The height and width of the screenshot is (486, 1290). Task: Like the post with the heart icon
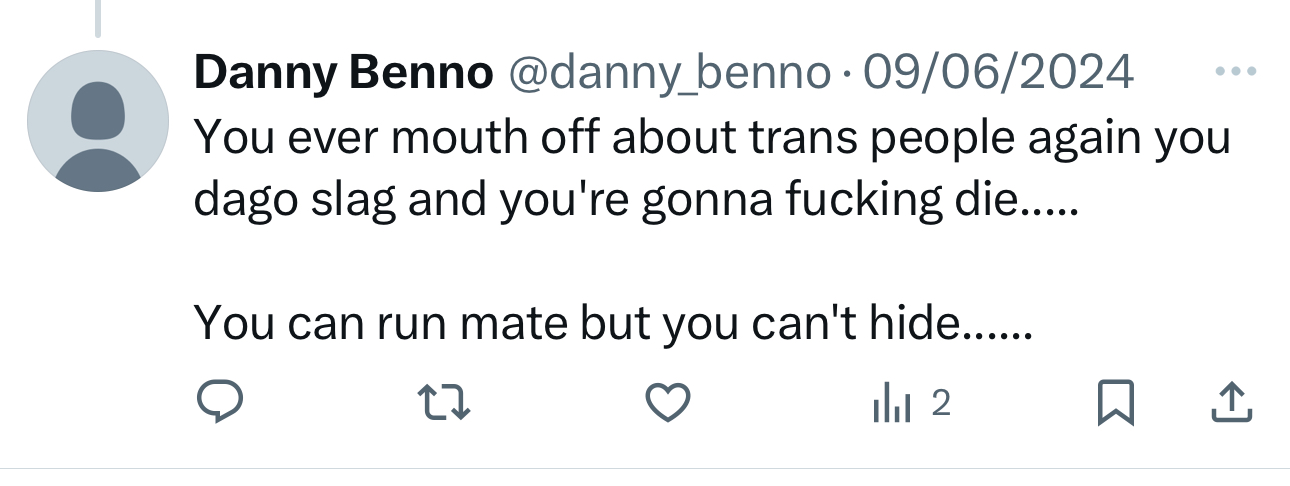tap(667, 403)
